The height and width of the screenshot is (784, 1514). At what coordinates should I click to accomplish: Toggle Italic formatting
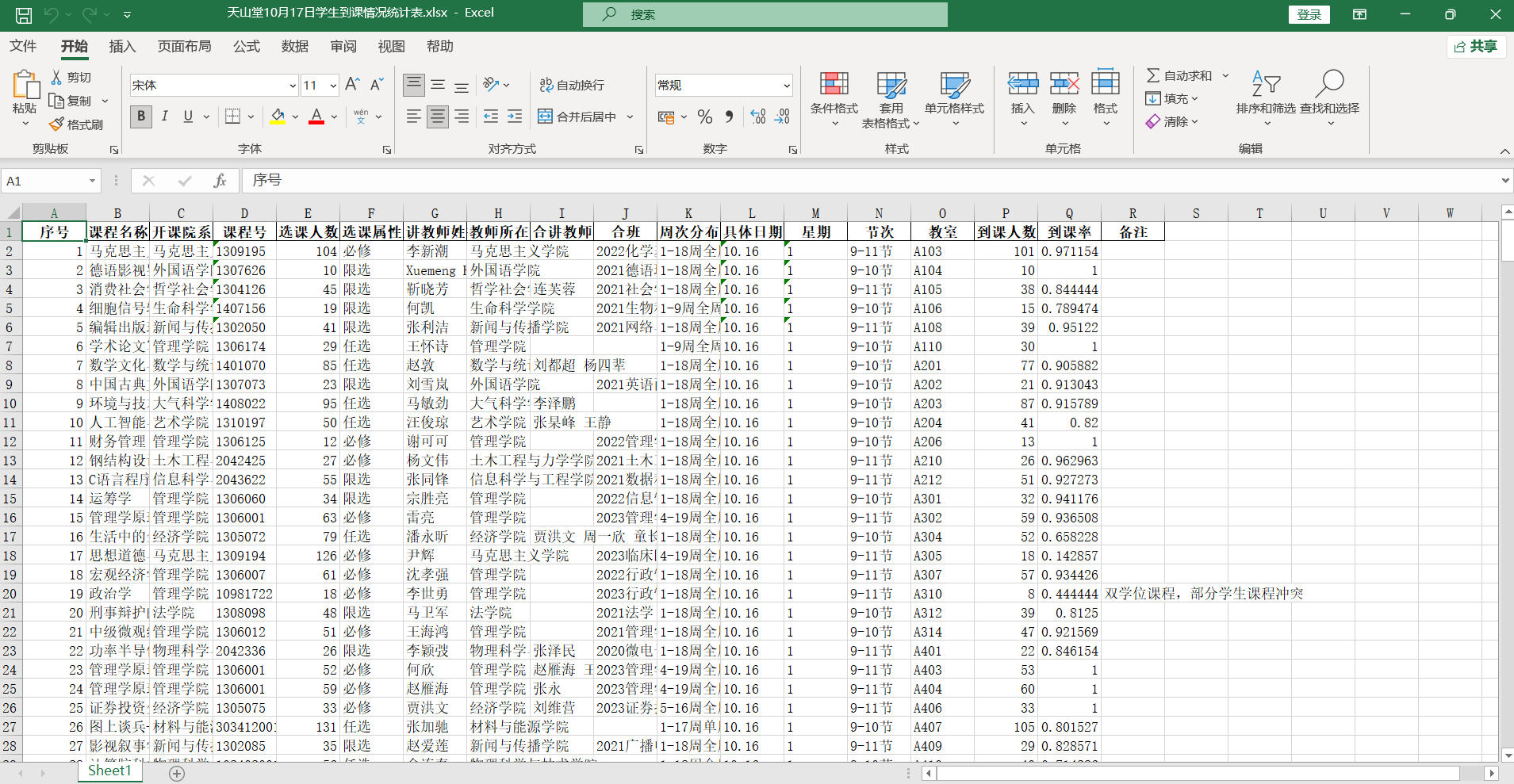(164, 117)
